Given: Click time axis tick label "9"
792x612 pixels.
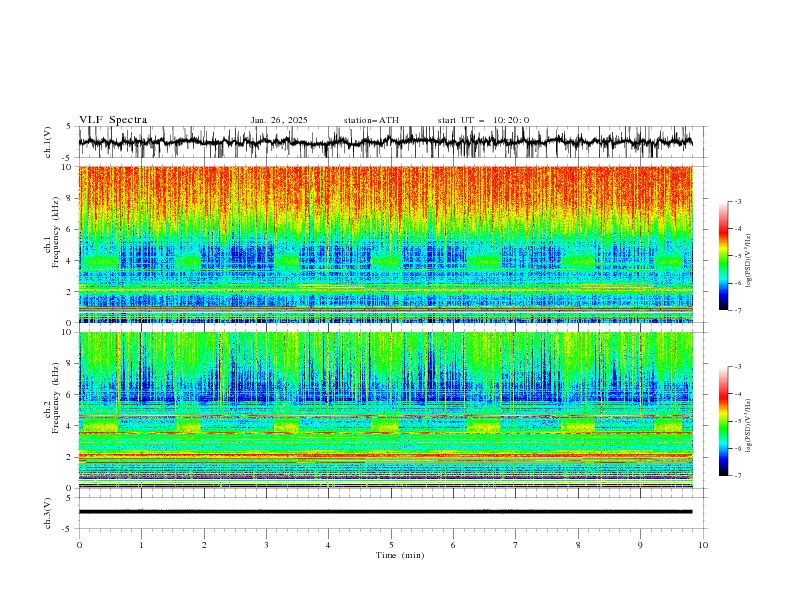Looking at the screenshot, I should [x=640, y=545].
